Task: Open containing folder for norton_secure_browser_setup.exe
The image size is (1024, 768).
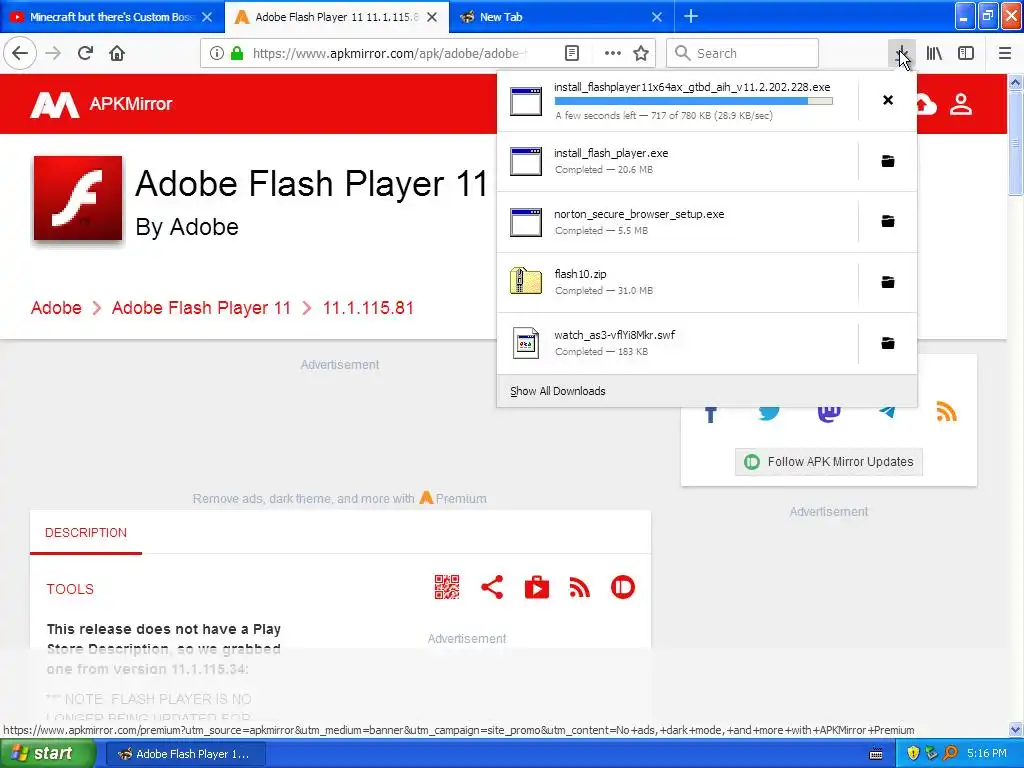Action: [x=888, y=221]
